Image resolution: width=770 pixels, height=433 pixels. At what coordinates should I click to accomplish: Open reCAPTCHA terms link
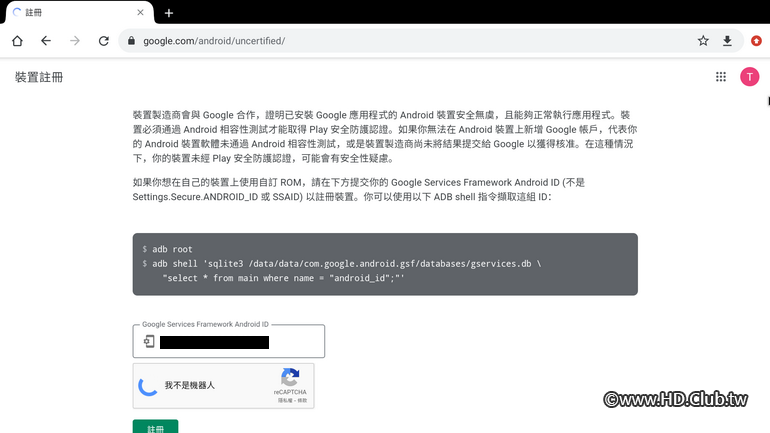tap(302, 401)
